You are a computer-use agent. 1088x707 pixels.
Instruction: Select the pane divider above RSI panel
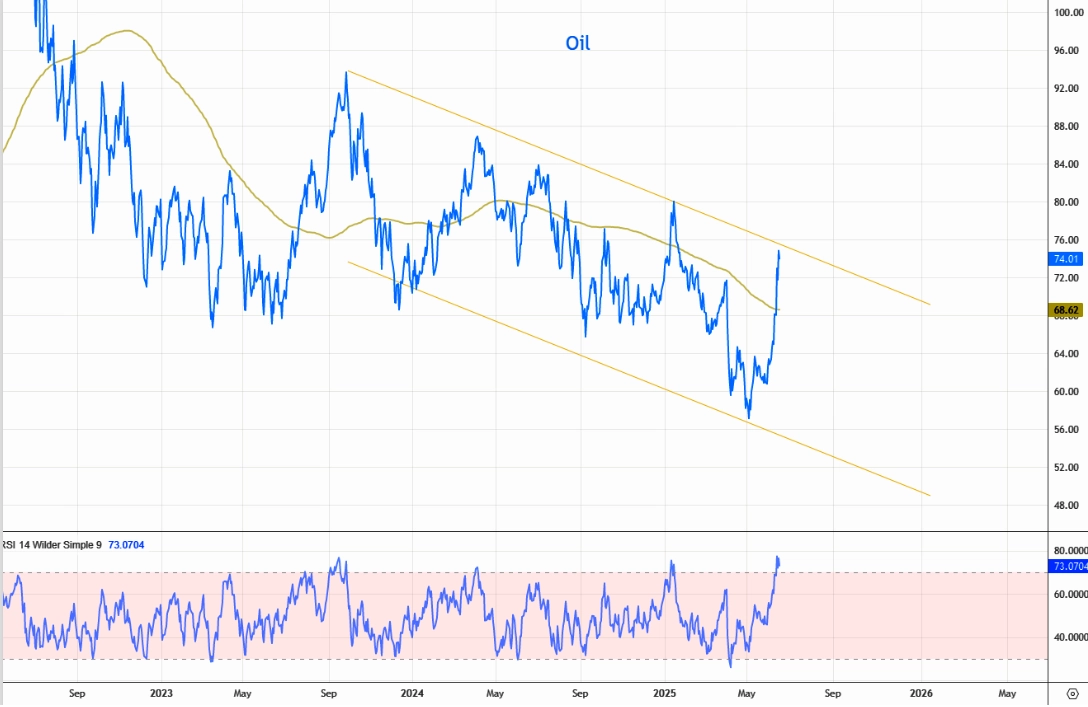[x=524, y=531]
